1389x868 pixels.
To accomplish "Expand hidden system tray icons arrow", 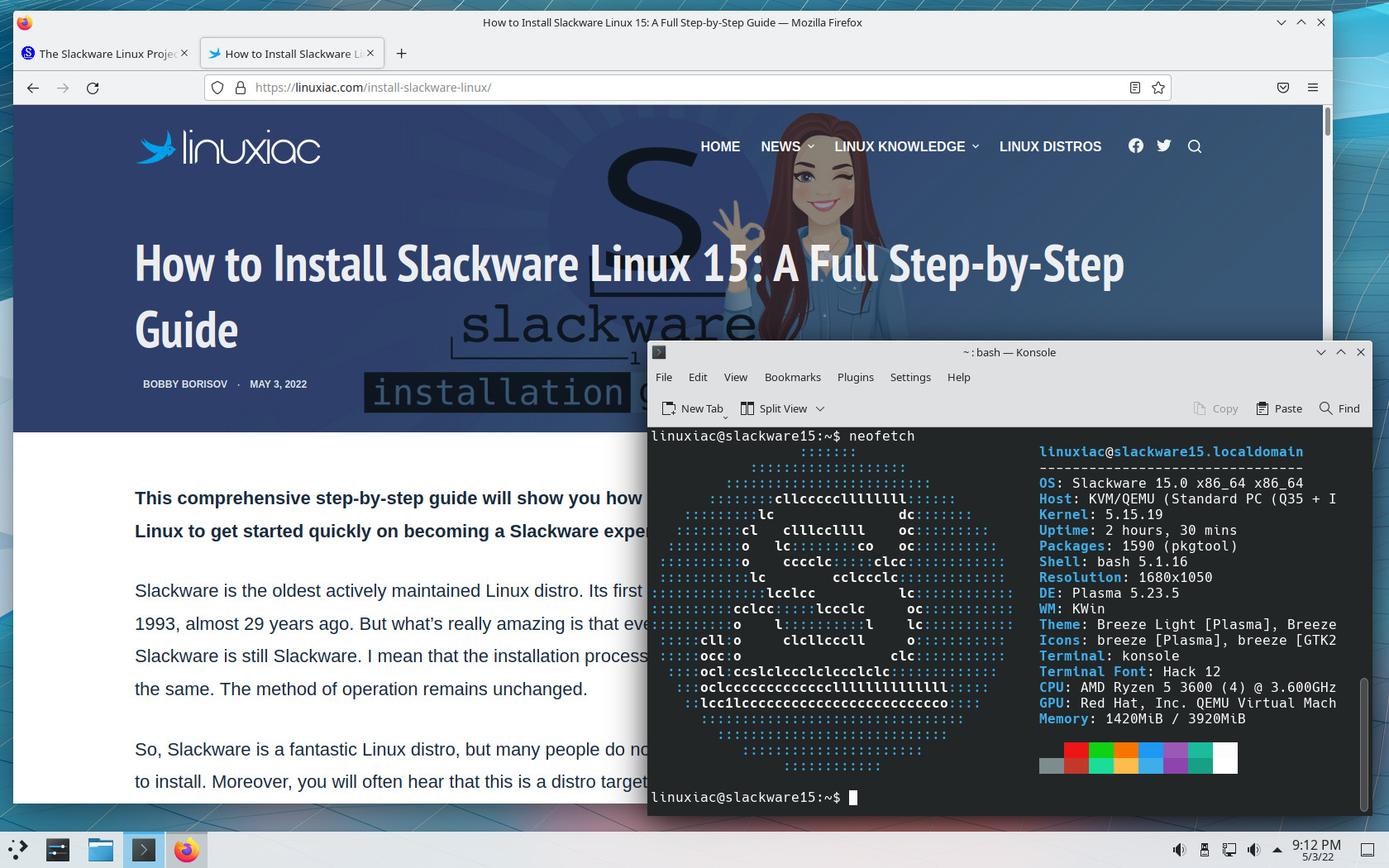I will [1277, 850].
